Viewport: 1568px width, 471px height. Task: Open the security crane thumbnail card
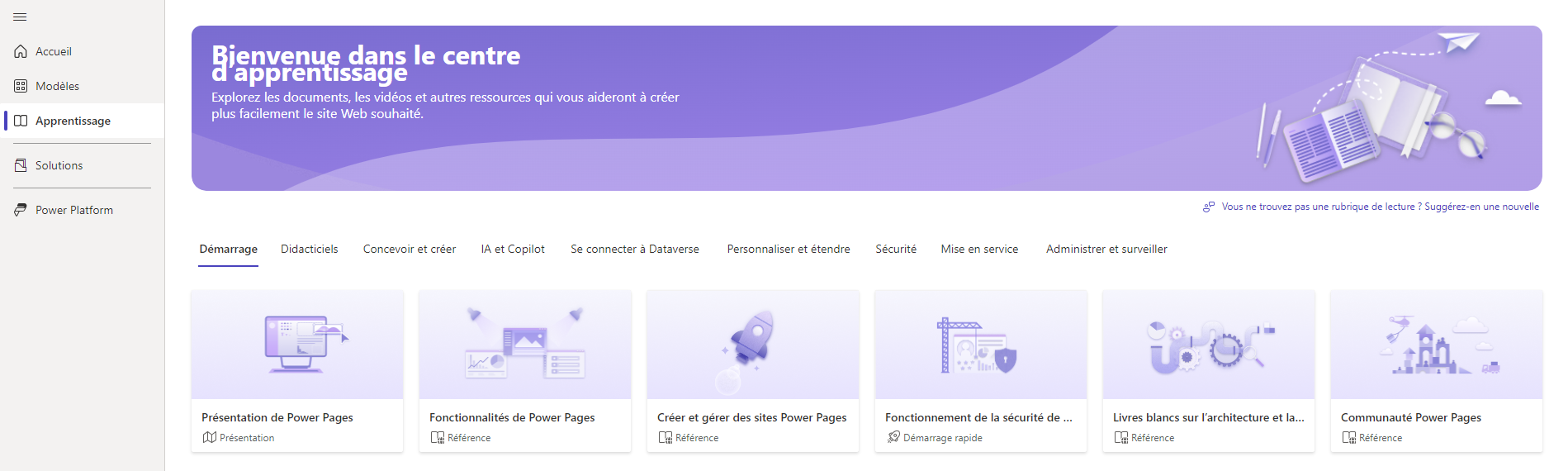coord(981,345)
